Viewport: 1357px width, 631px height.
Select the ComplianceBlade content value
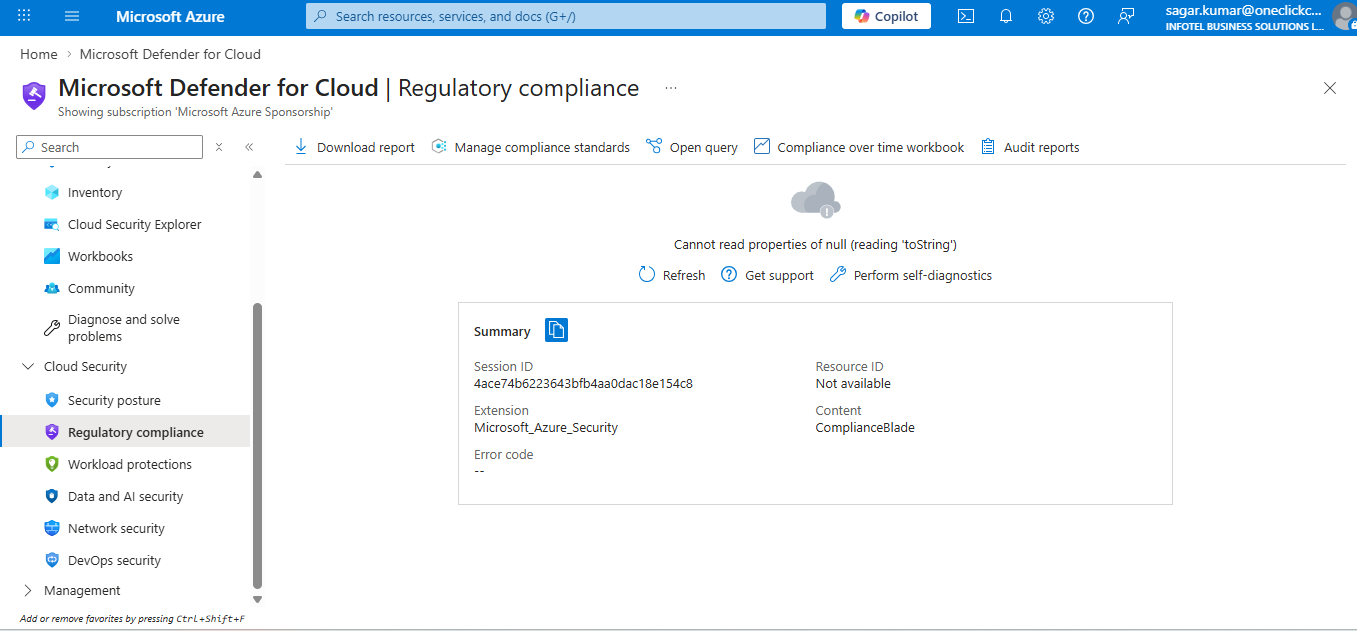pos(865,427)
